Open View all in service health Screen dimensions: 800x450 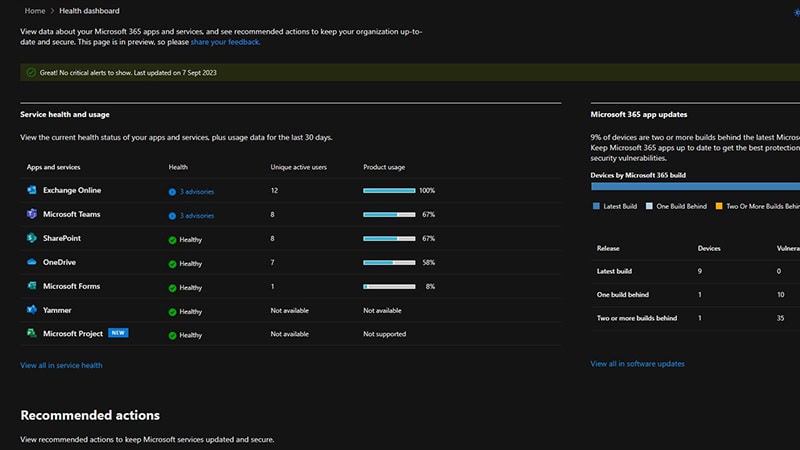[x=61, y=365]
